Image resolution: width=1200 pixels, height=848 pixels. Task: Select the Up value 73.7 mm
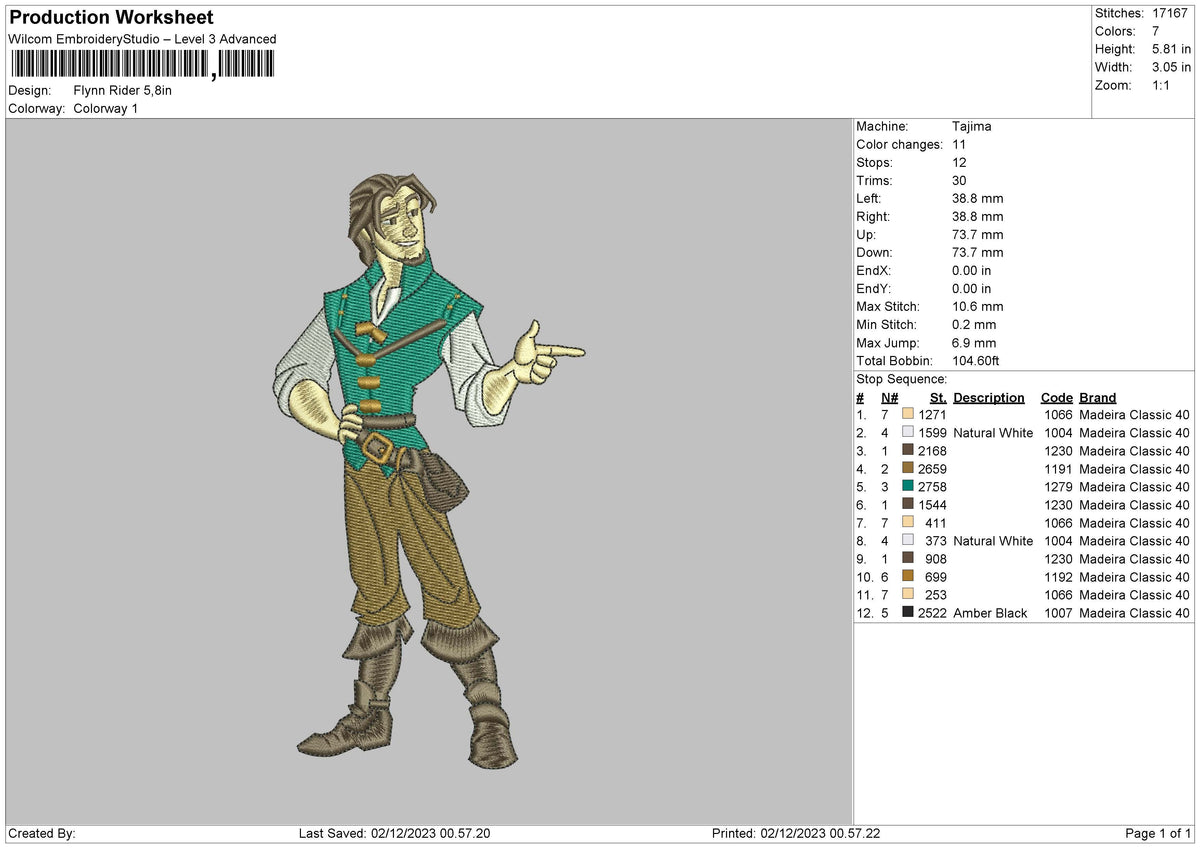point(978,235)
